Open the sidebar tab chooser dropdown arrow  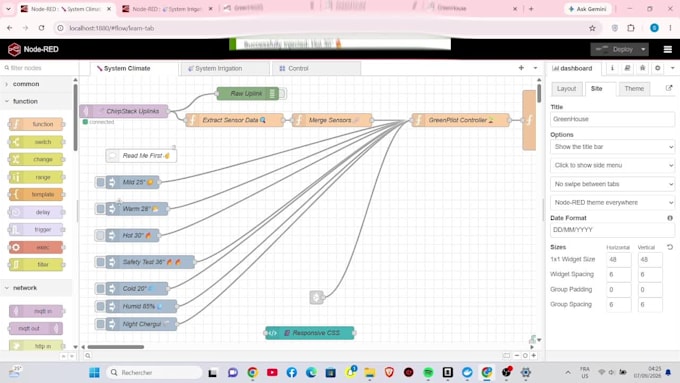pos(672,68)
